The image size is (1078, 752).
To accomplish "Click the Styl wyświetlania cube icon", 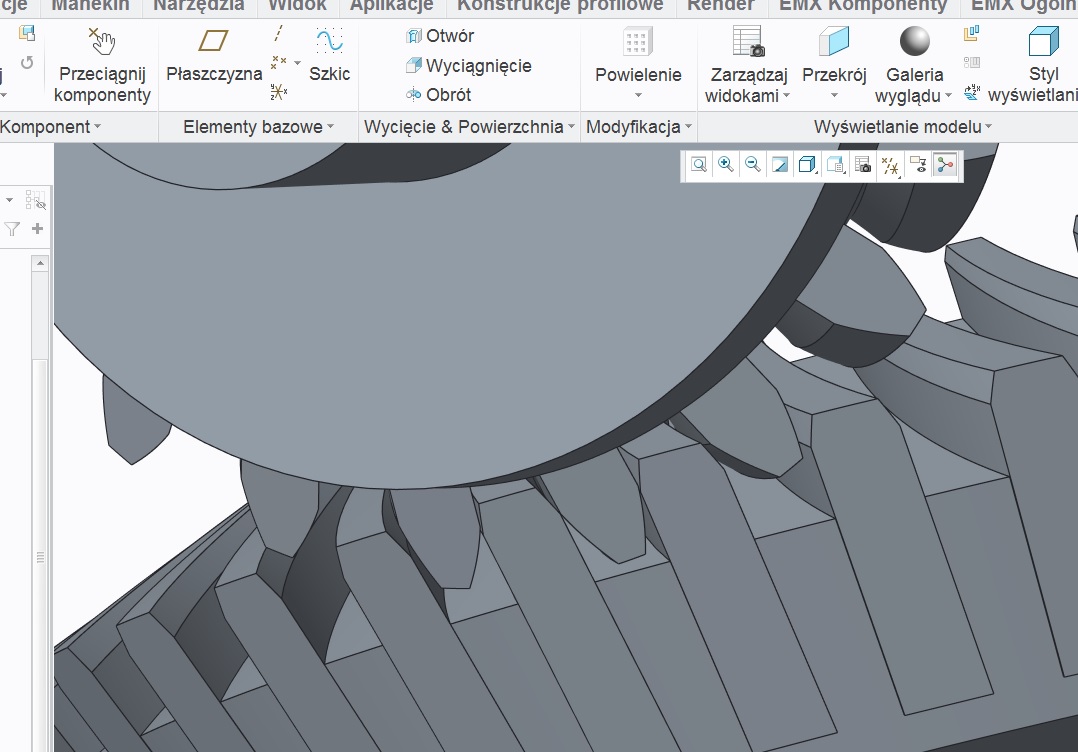I will coord(1043,41).
